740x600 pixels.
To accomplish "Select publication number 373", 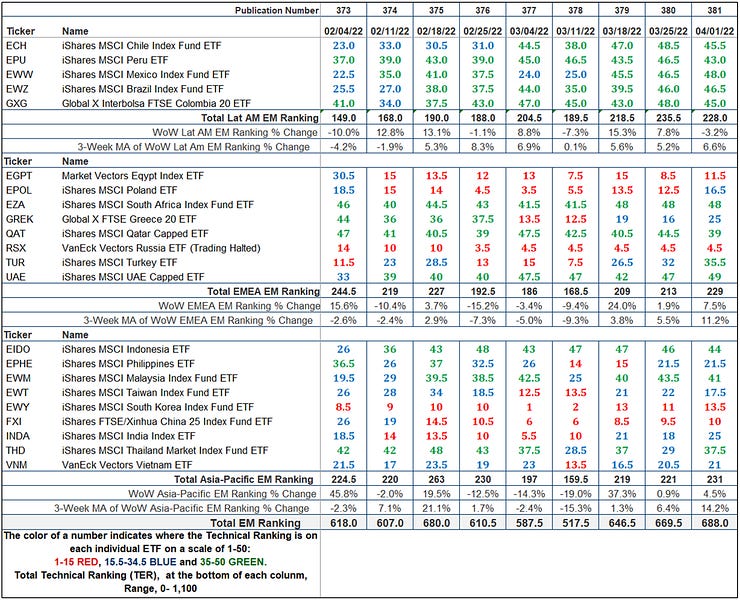I will [344, 10].
